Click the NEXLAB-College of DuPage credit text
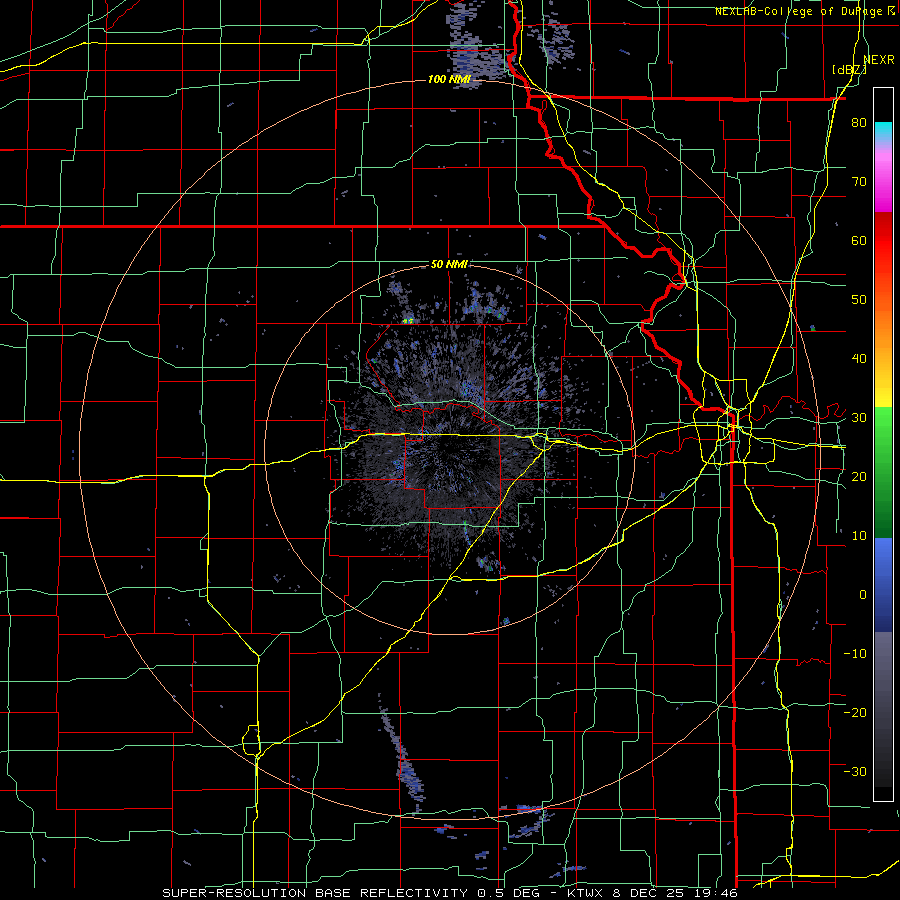 point(798,11)
